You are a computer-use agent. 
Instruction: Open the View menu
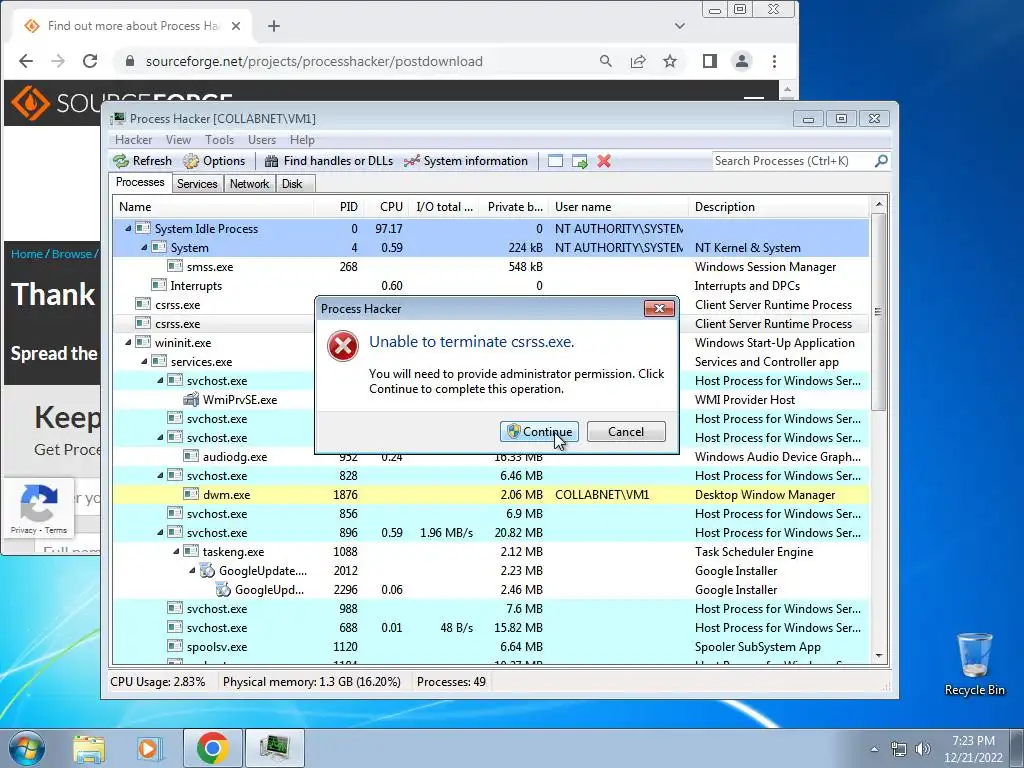tap(178, 140)
